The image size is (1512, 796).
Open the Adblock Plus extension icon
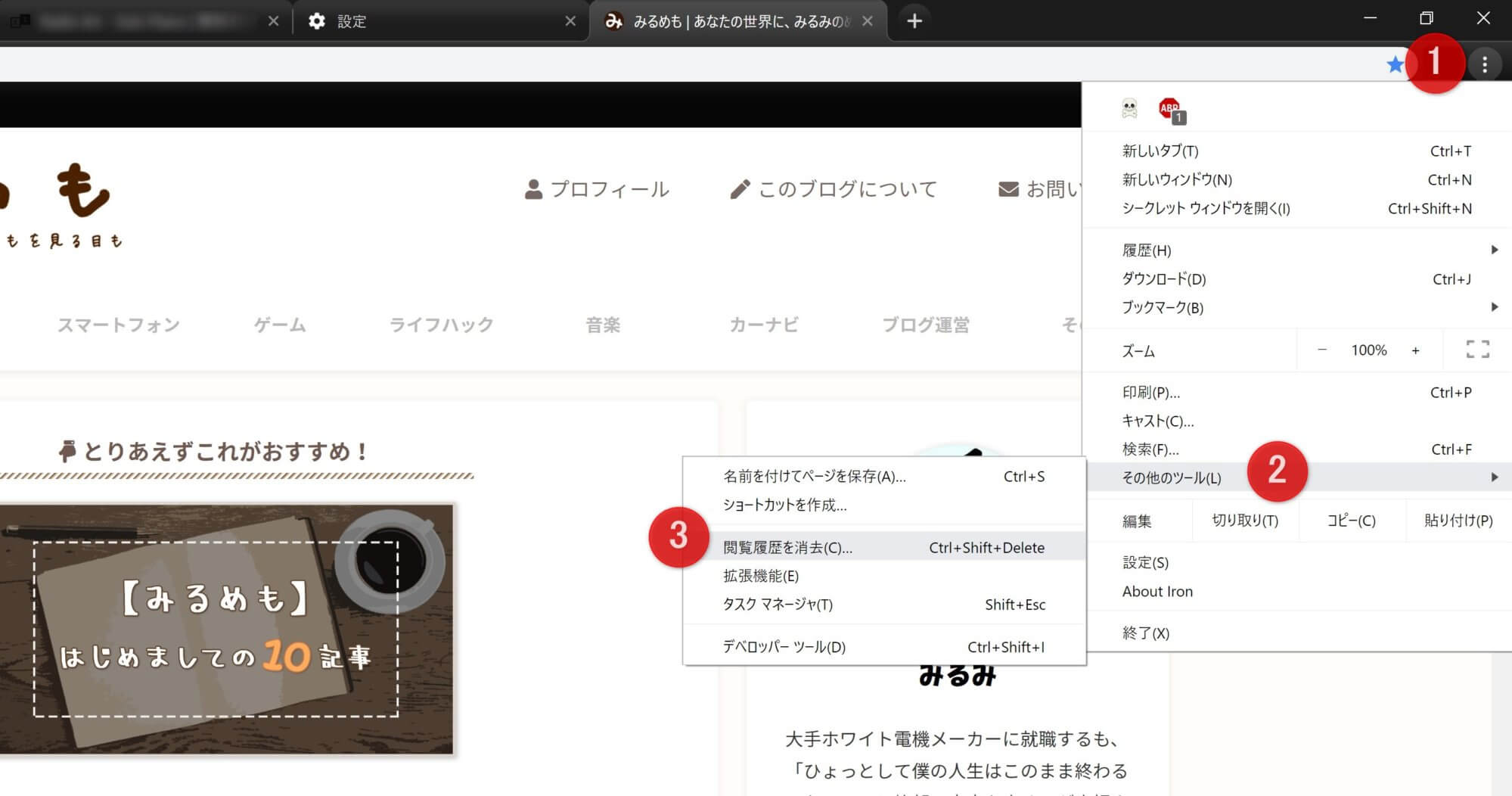1171,110
